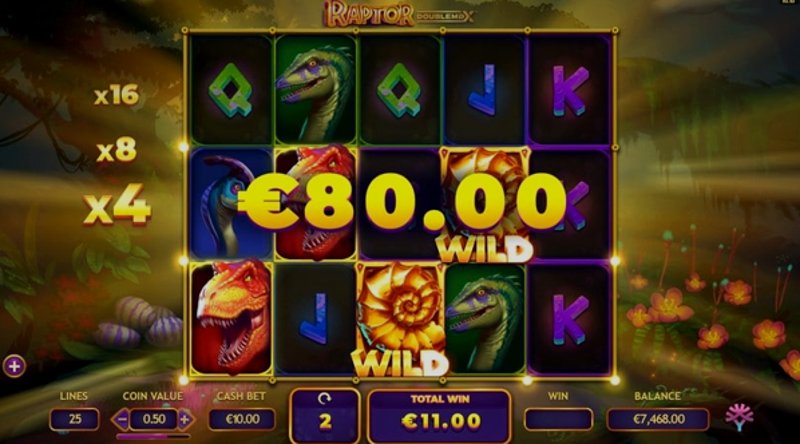The height and width of the screenshot is (444, 800).
Task: Click the Total Win €11.00 panel
Action: click(440, 416)
